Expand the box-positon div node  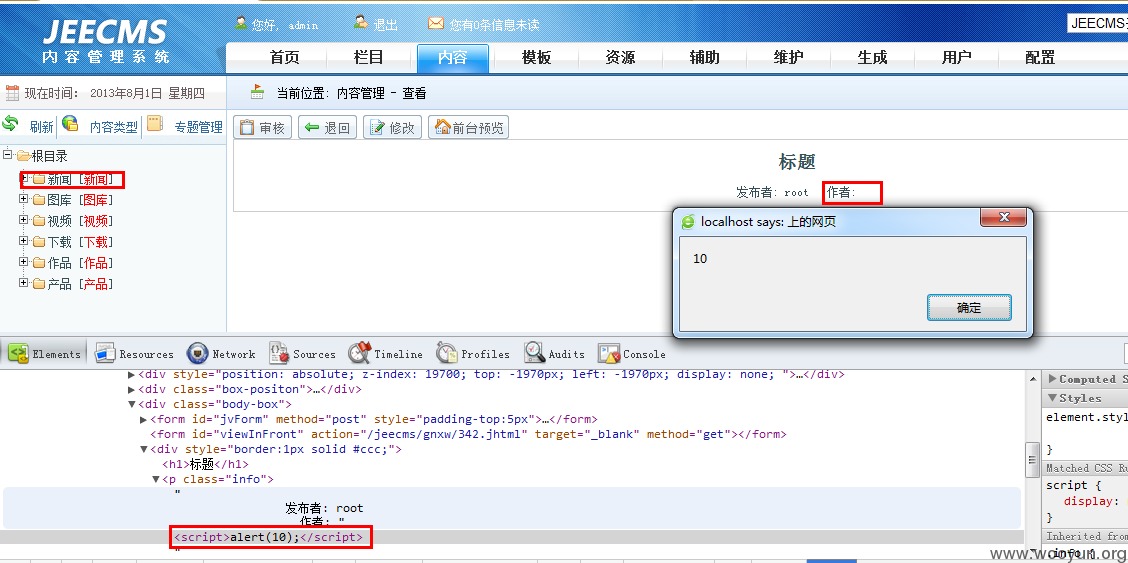tap(131, 389)
